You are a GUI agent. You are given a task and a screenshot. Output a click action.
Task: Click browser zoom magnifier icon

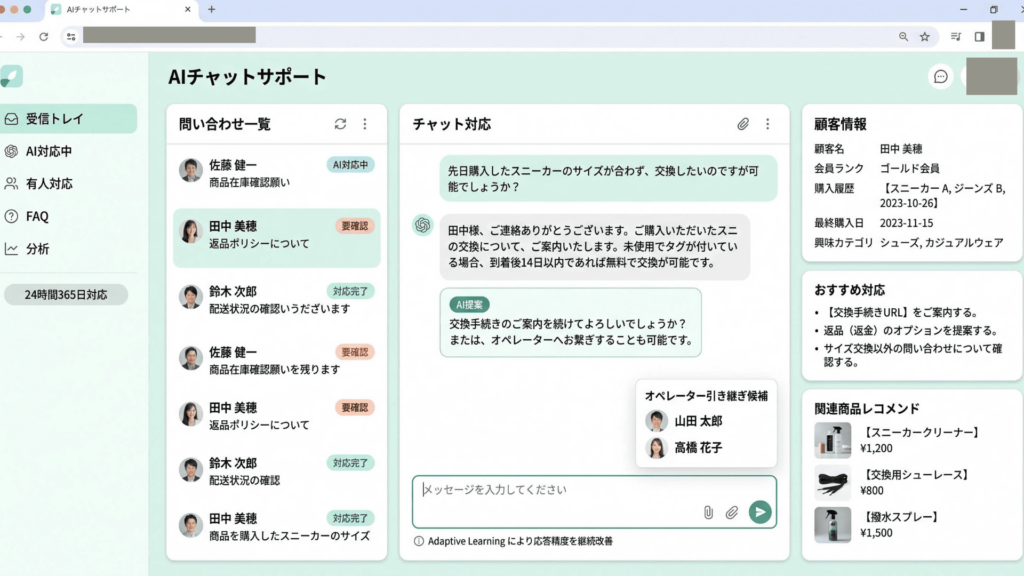point(903,37)
